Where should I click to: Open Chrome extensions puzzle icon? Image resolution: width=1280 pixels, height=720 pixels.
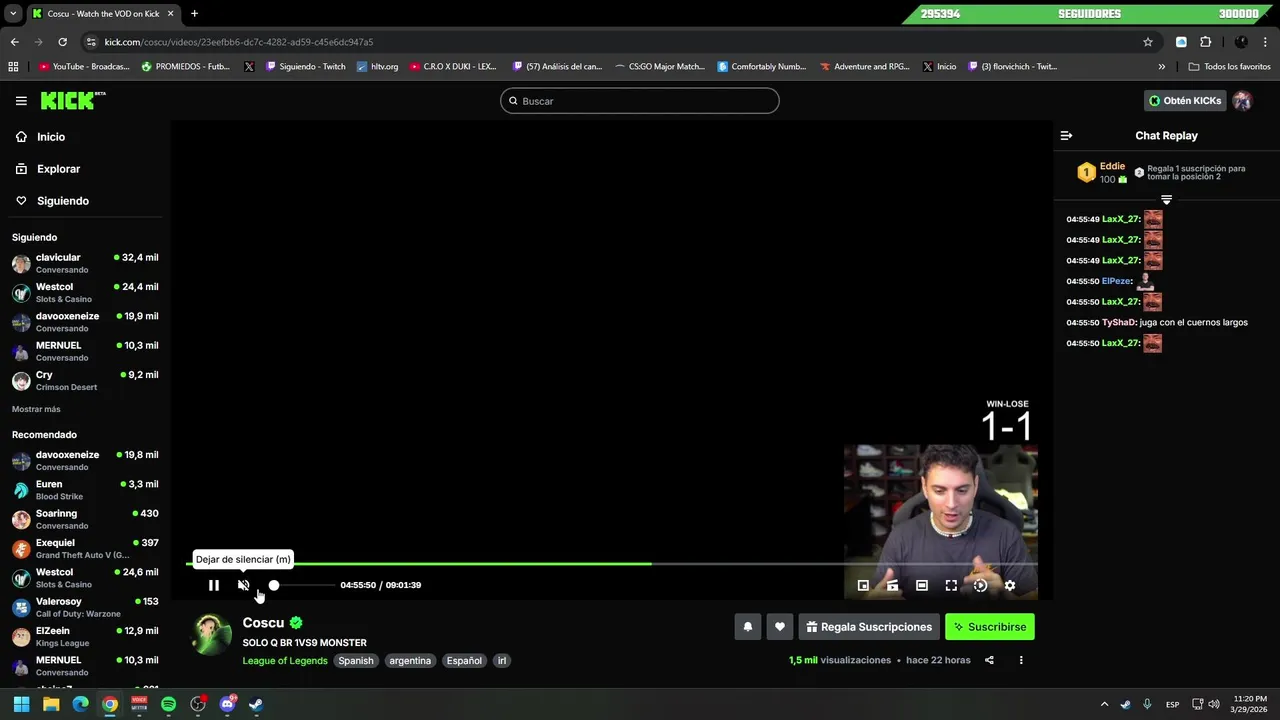1205,42
